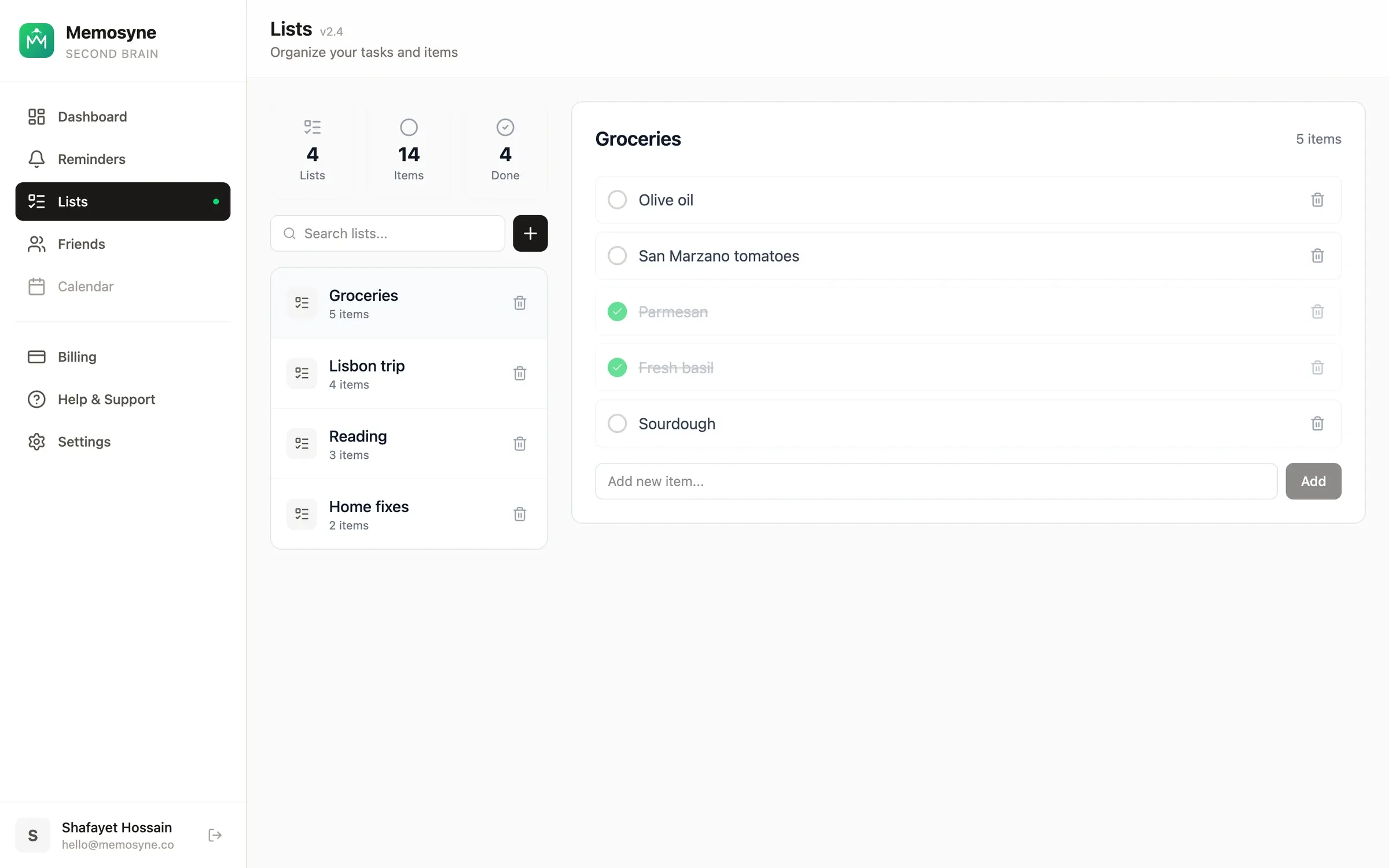1389x868 pixels.
Task: Click the Add new item input field
Action: tap(936, 481)
